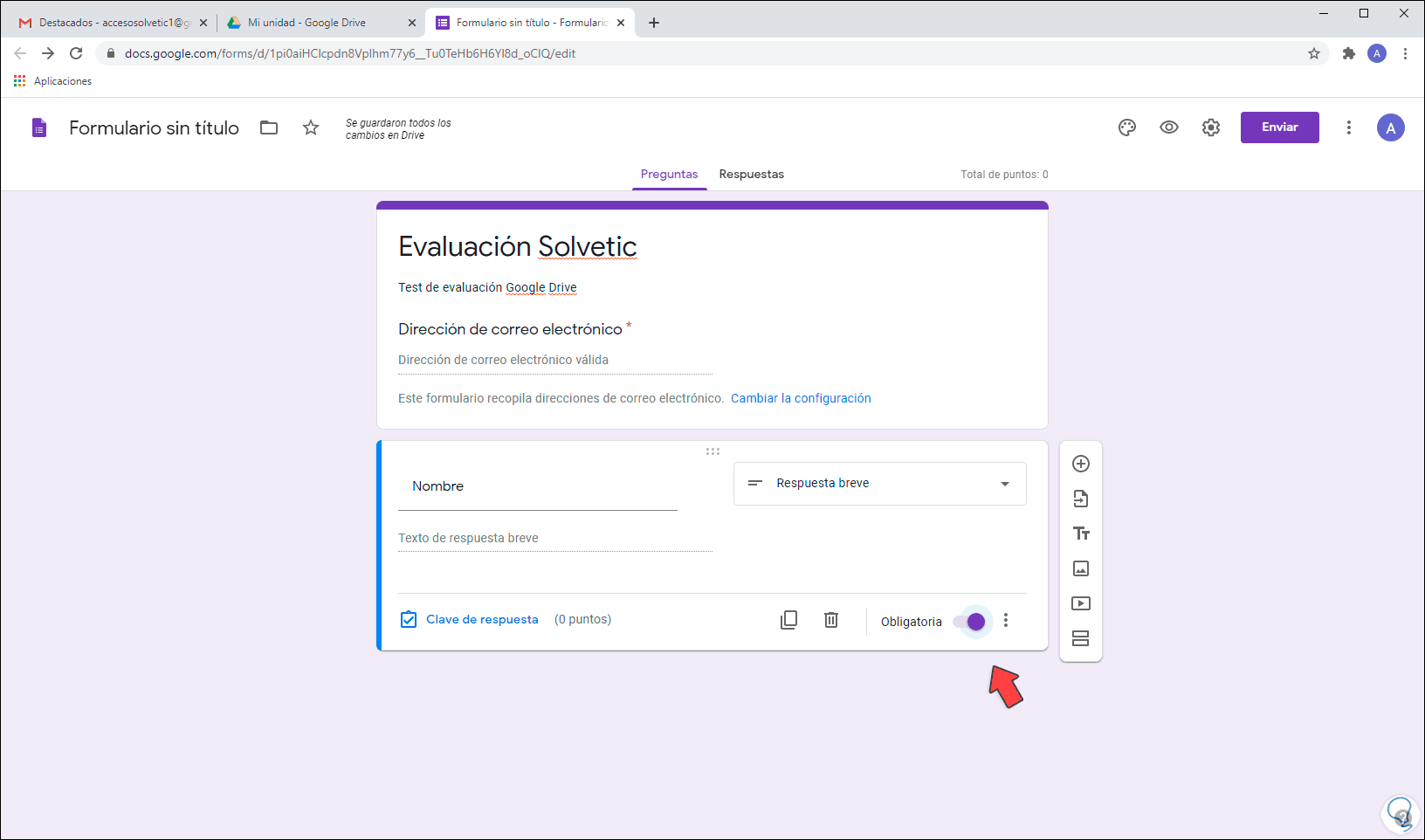Open Chrome profile avatar in toolbar
The image size is (1425, 840).
pyautogui.click(x=1377, y=53)
